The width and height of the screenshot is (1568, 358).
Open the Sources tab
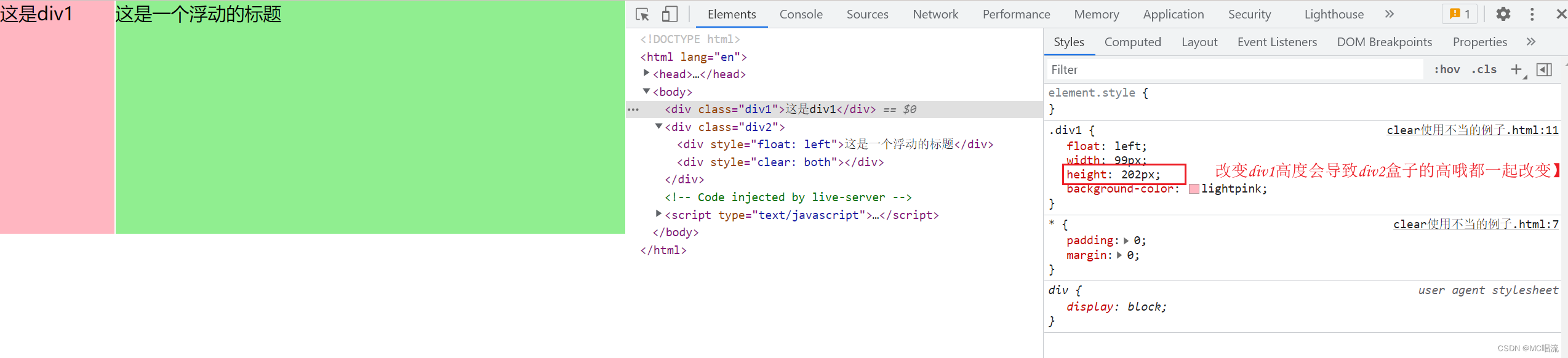pos(867,14)
